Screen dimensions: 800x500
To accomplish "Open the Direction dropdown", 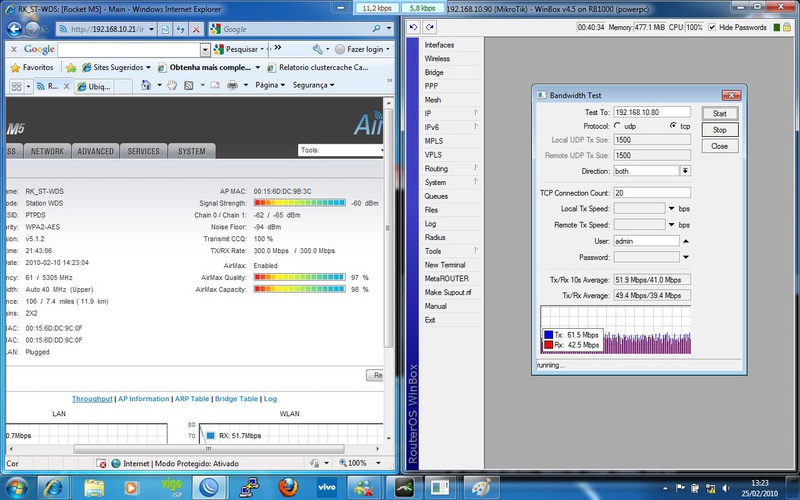I will coord(685,171).
